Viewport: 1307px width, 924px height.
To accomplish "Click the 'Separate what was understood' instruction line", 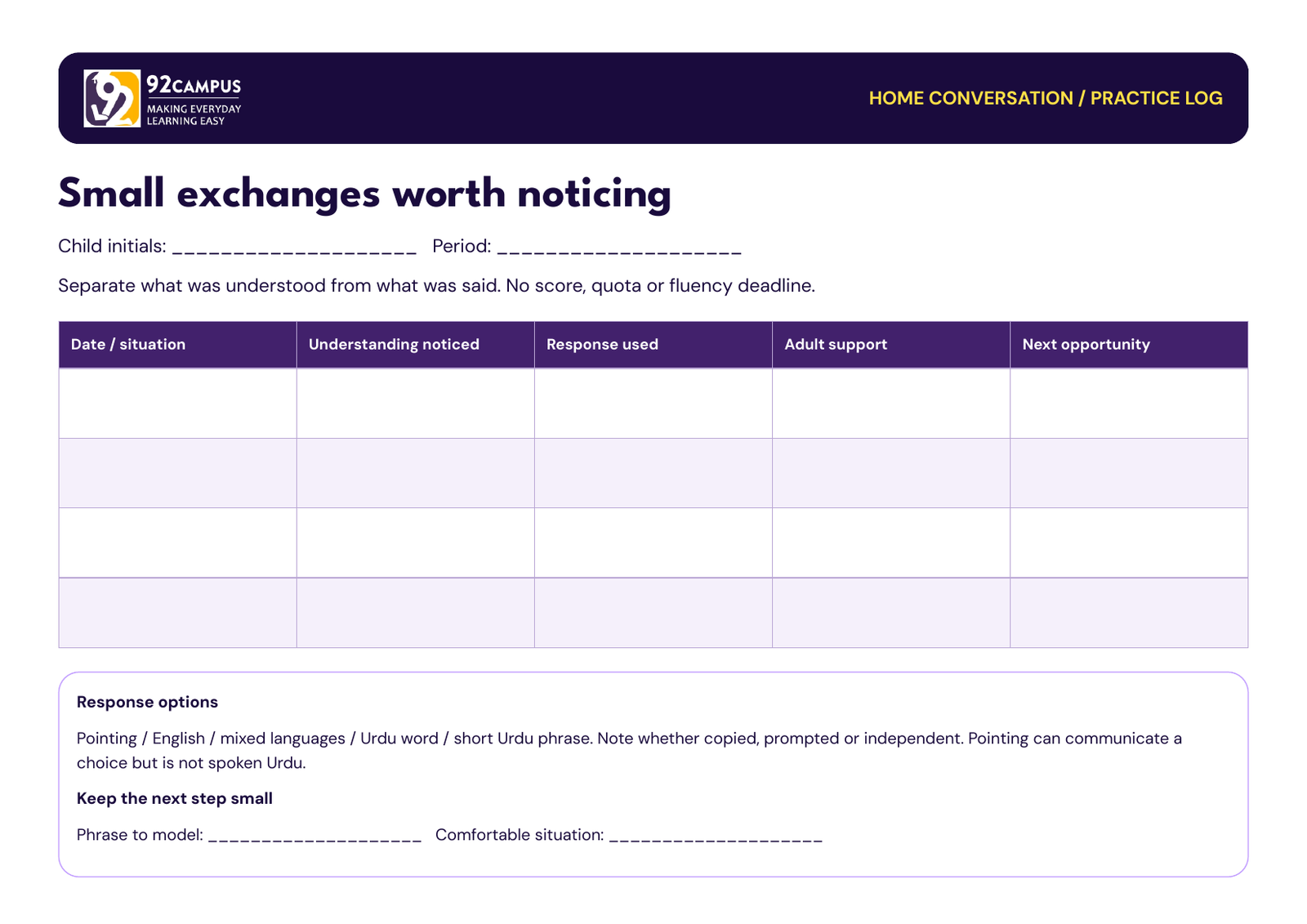I will coord(436,286).
